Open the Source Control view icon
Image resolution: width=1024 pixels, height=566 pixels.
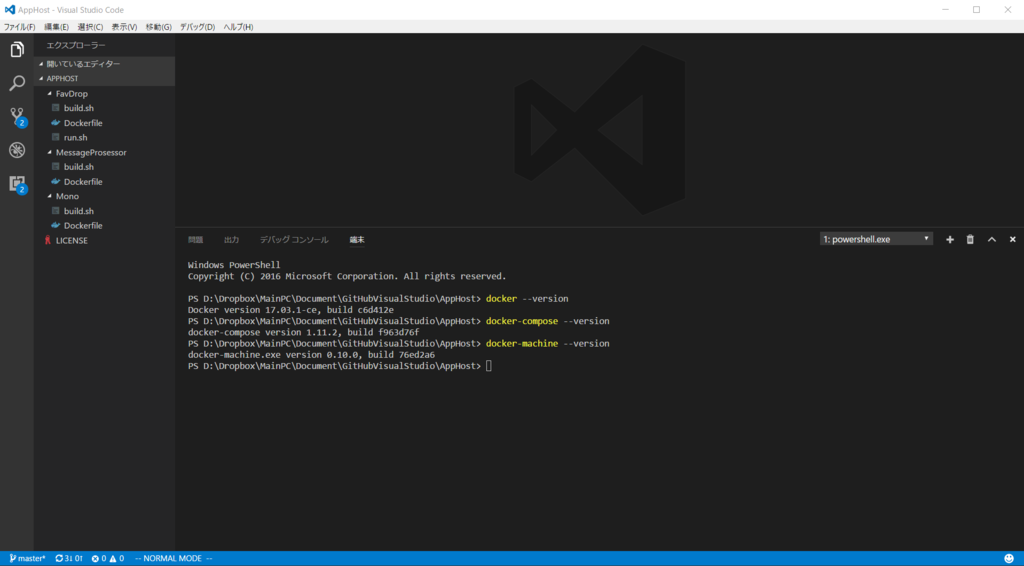pyautogui.click(x=17, y=117)
